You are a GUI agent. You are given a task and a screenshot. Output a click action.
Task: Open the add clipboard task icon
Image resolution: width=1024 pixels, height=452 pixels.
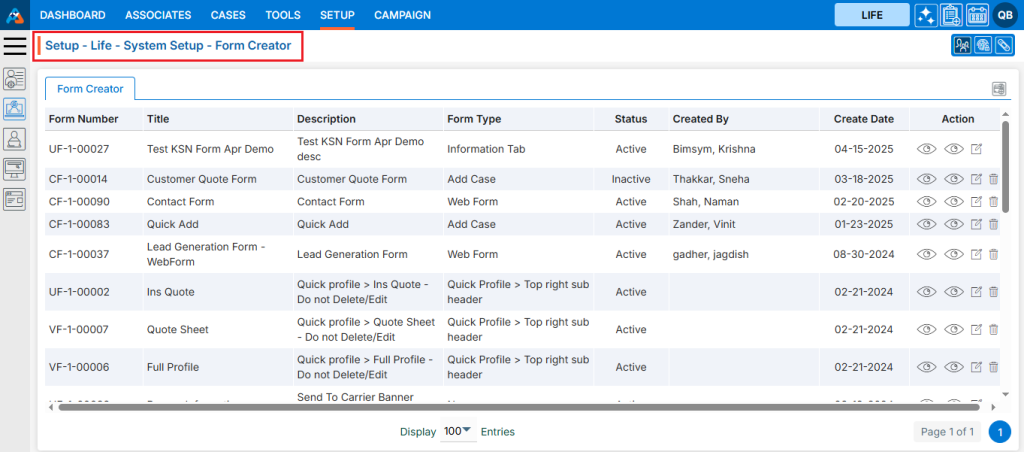[x=951, y=15]
